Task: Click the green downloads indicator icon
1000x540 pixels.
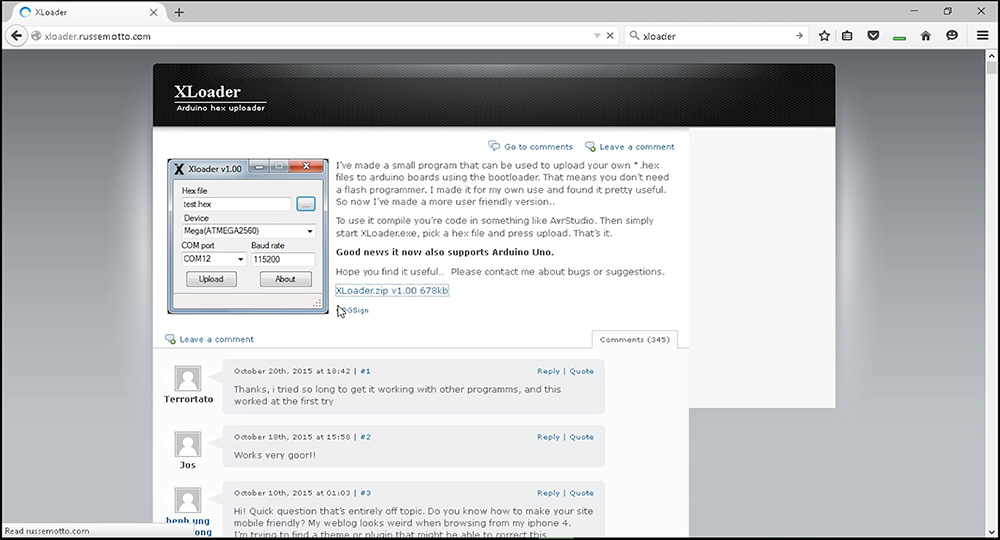Action: 899,38
